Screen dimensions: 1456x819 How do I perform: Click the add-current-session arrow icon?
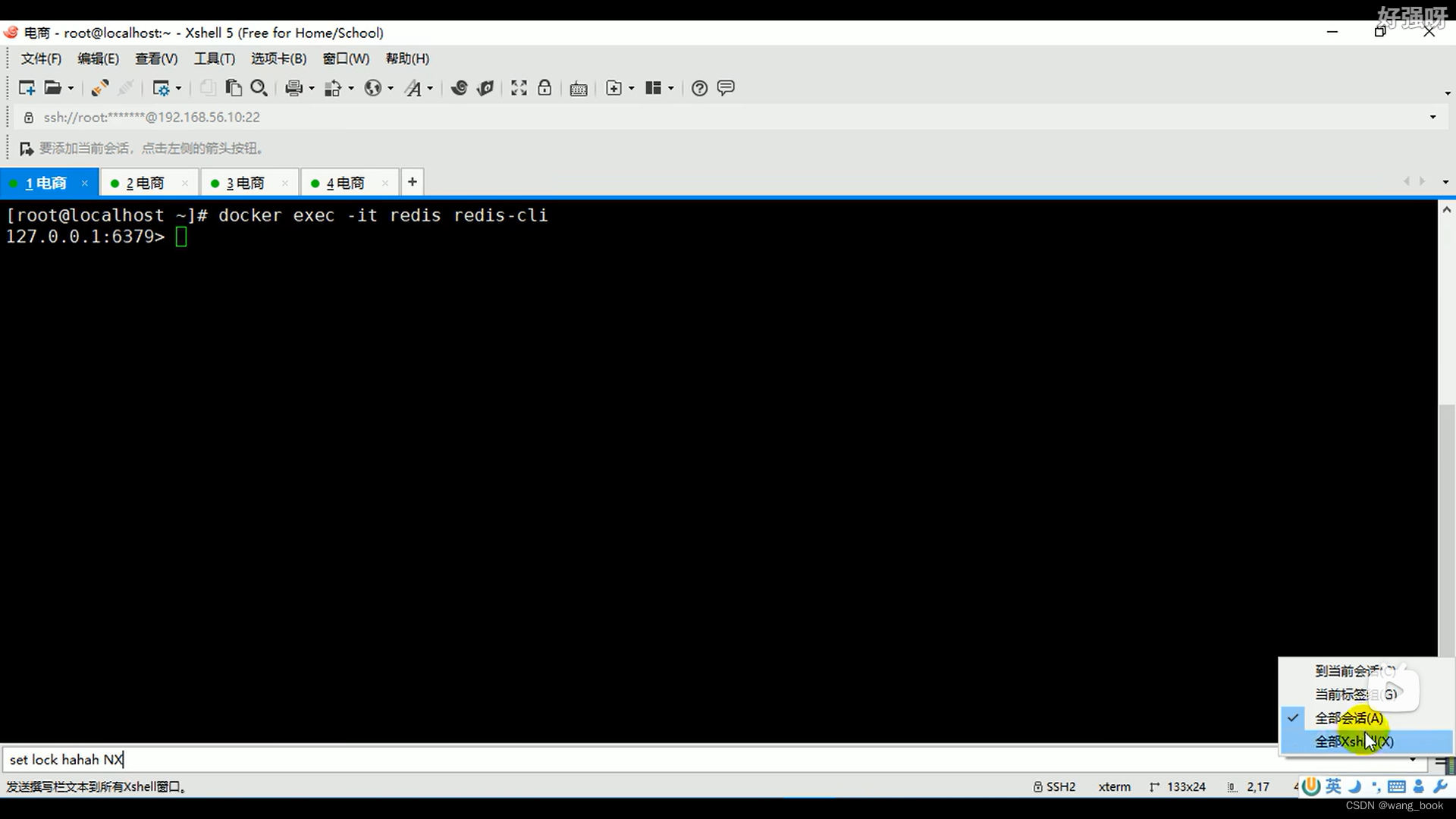(x=27, y=149)
